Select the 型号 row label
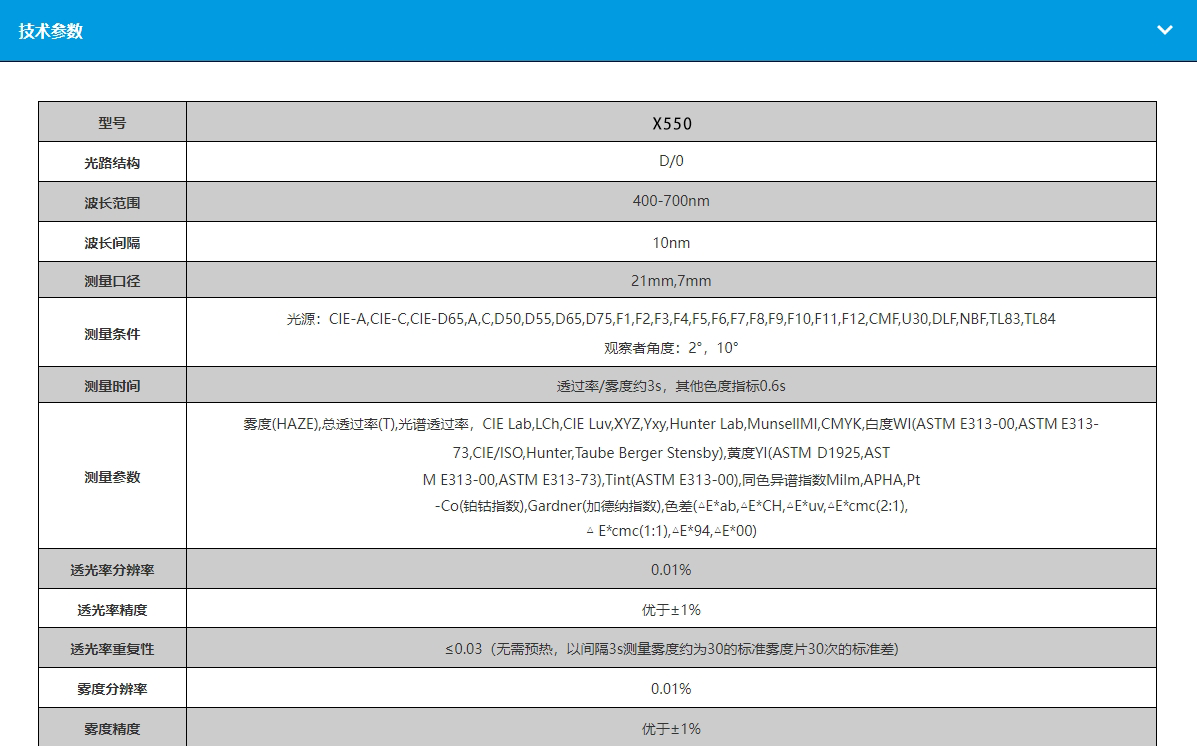 click(x=112, y=123)
